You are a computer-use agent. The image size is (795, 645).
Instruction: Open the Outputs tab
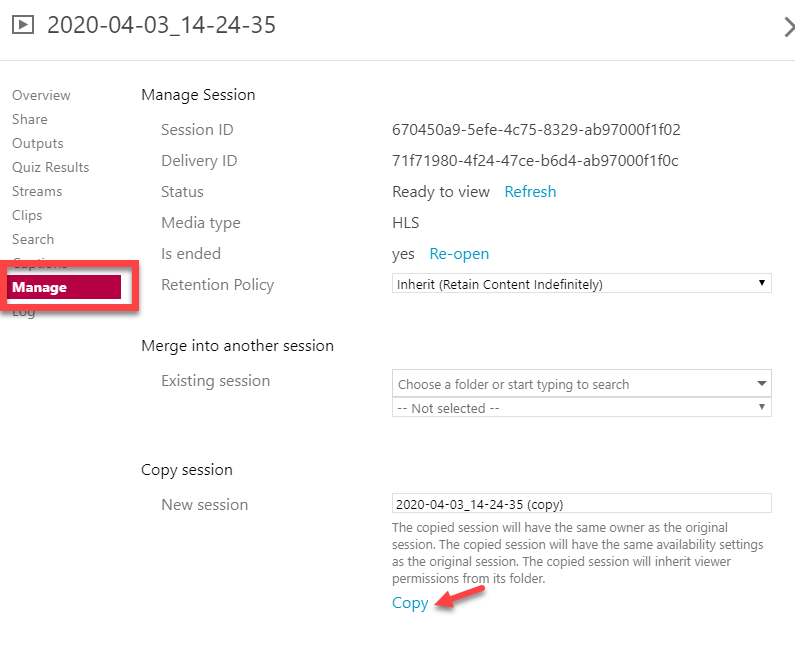coord(37,143)
